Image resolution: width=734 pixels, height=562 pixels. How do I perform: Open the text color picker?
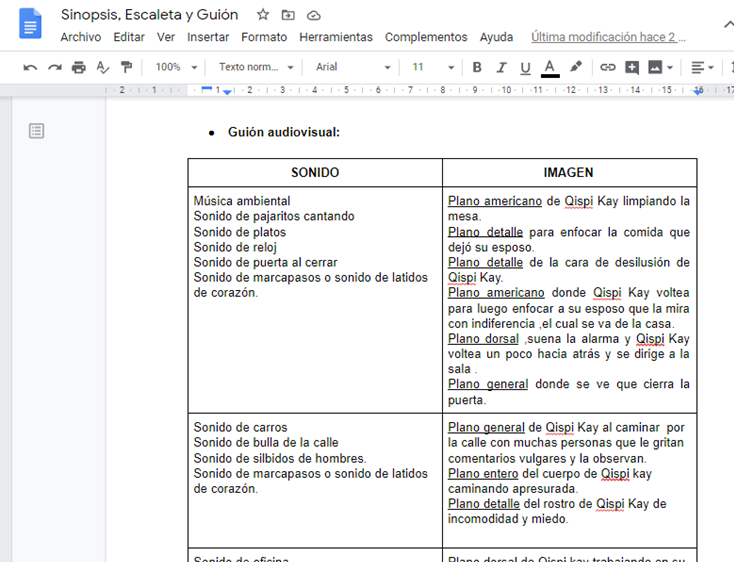pyautogui.click(x=550, y=68)
